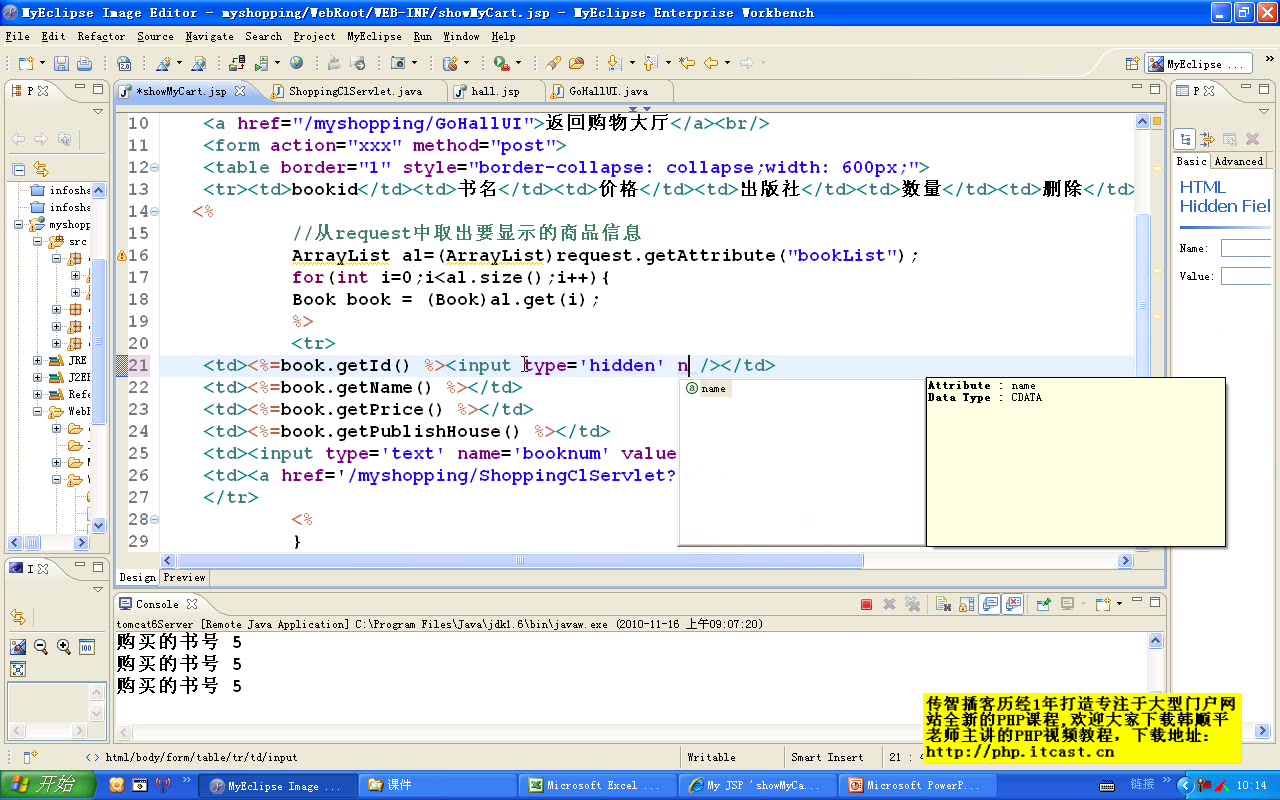
Task: Click the Open Perspective icon
Action: [x=1132, y=63]
